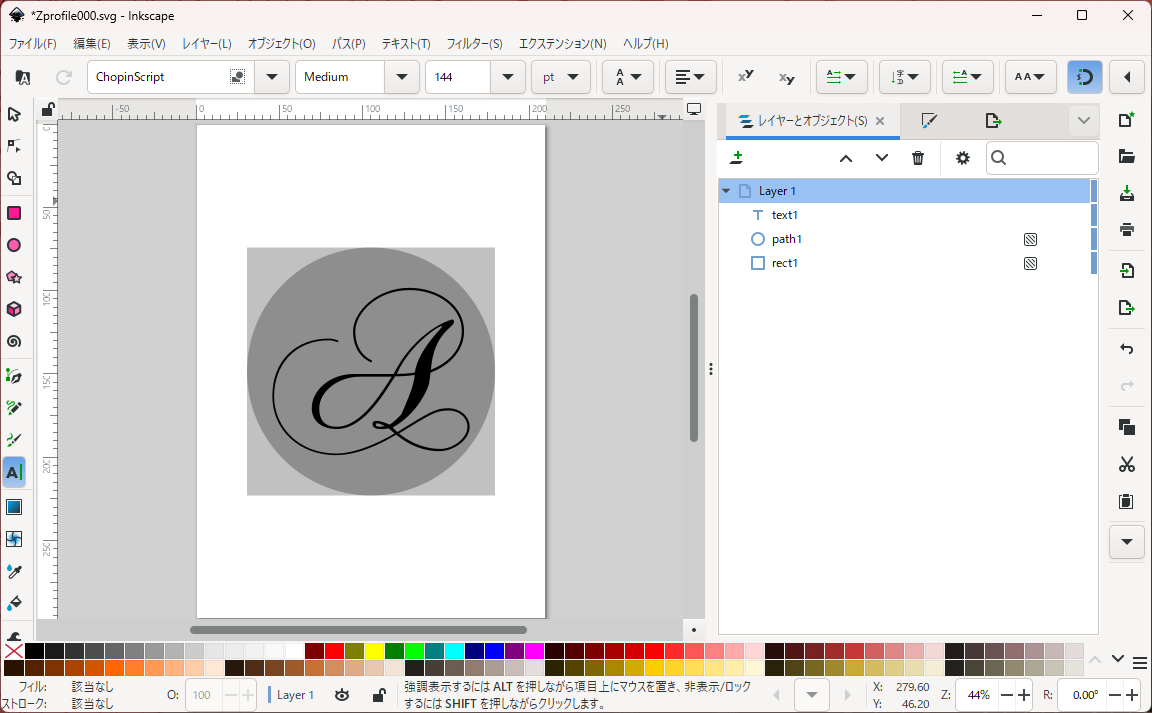This screenshot has height=713, width=1152.
Task: Click the zoom-in plus button
Action: tap(1024, 695)
